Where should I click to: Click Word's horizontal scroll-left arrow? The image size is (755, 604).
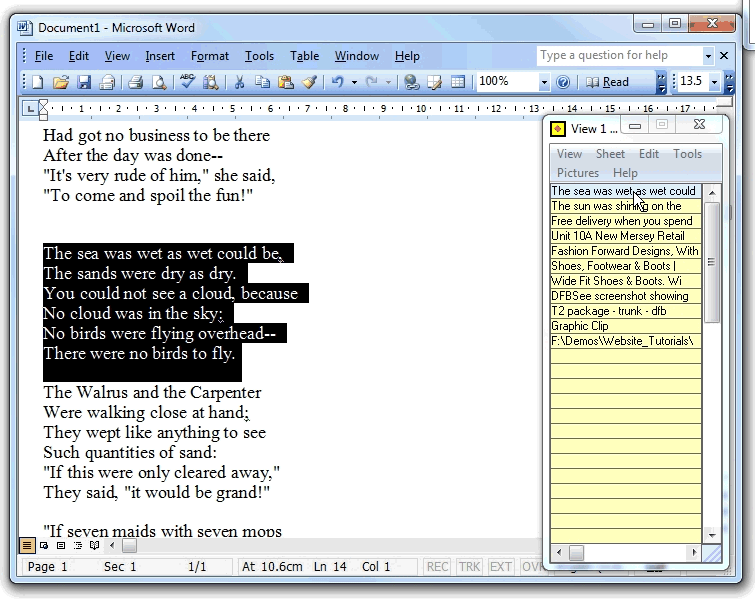[x=112, y=546]
